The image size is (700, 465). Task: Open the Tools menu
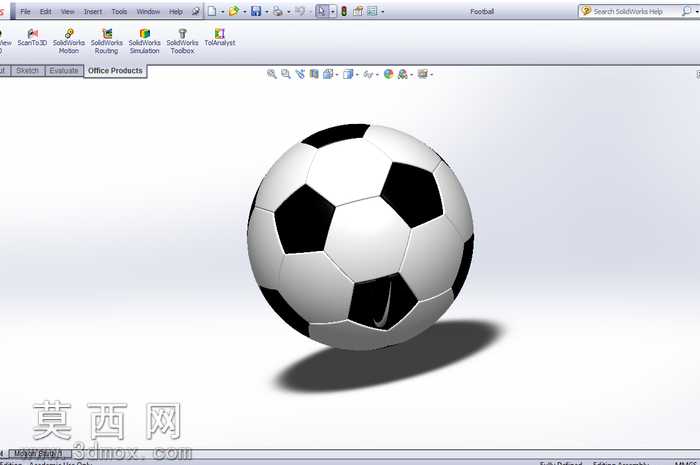[x=119, y=12]
